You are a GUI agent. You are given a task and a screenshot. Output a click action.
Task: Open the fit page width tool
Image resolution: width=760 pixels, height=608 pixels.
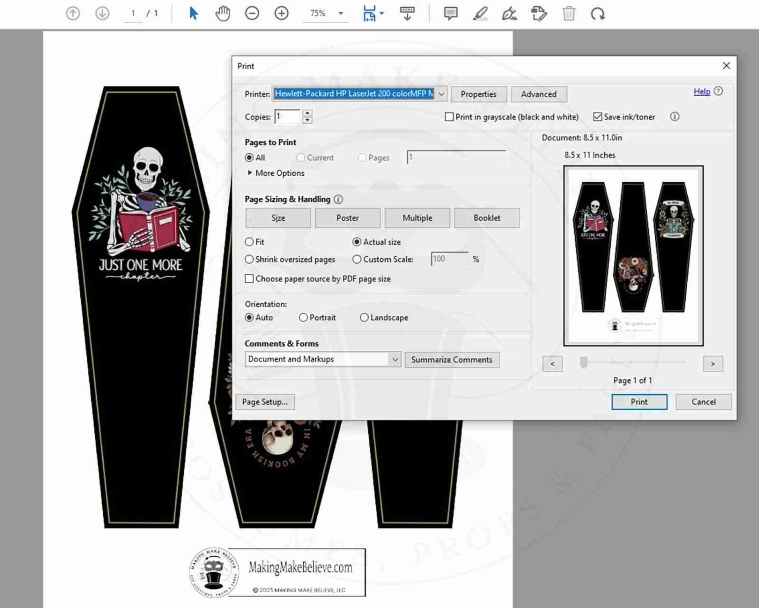click(369, 13)
